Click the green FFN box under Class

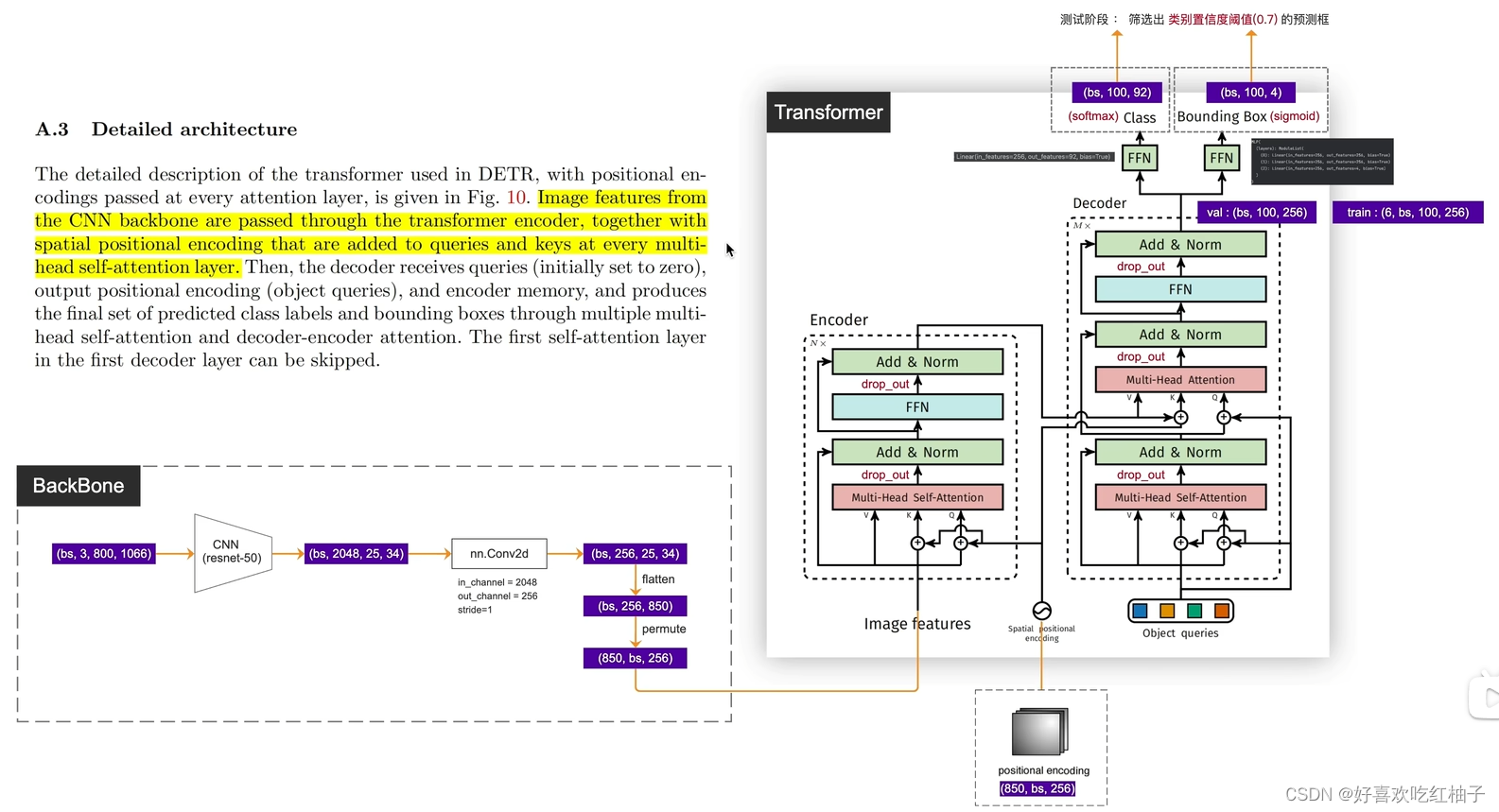tap(1140, 158)
